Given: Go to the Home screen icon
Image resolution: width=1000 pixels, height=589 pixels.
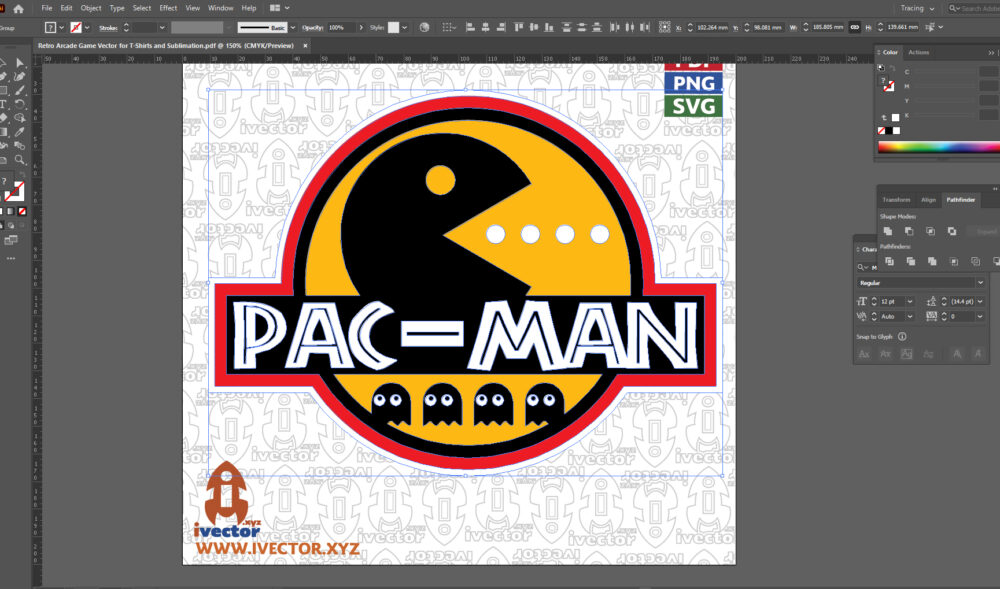Looking at the screenshot, I should [x=18, y=8].
